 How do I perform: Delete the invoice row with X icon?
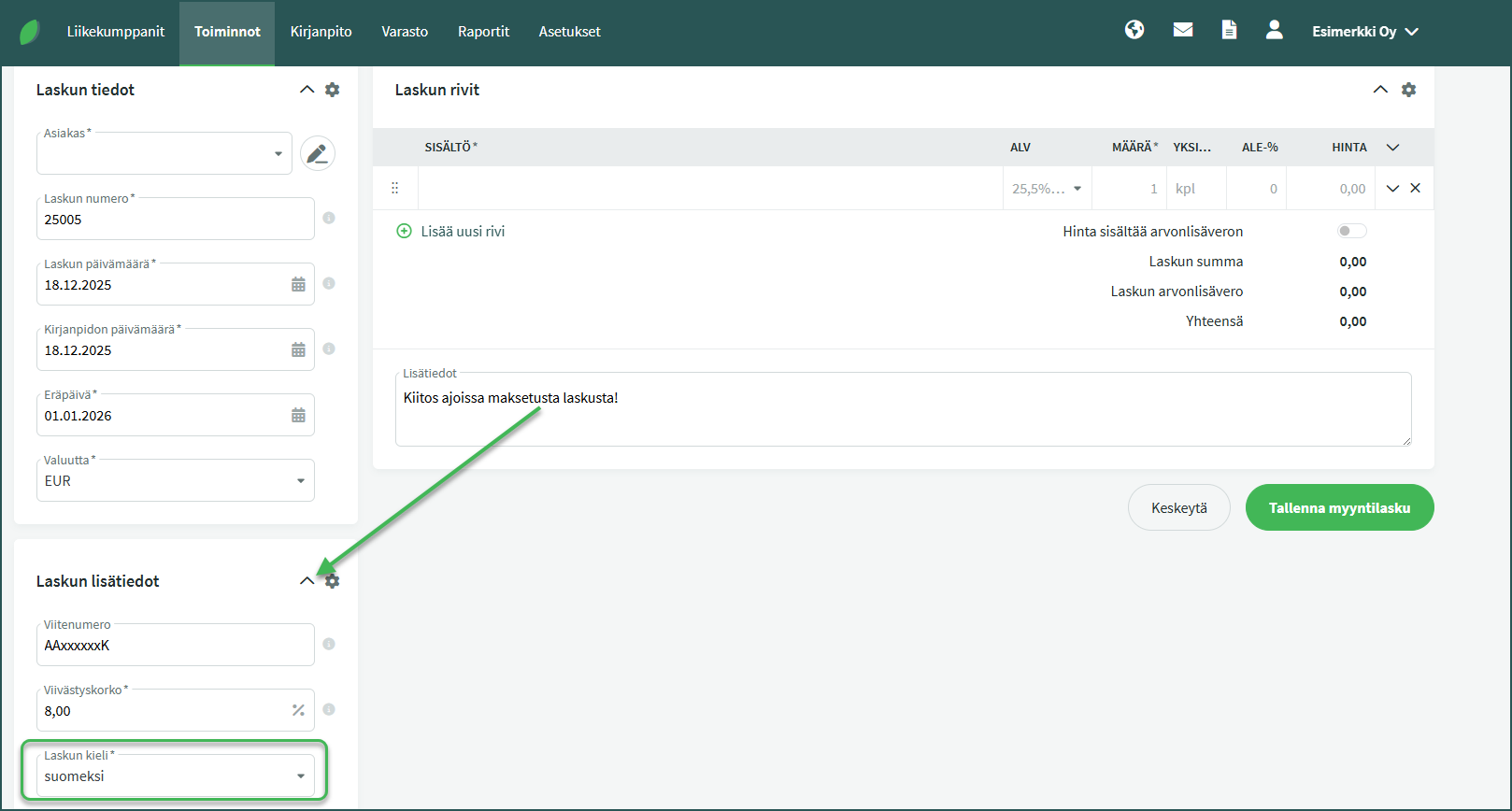coord(1415,188)
